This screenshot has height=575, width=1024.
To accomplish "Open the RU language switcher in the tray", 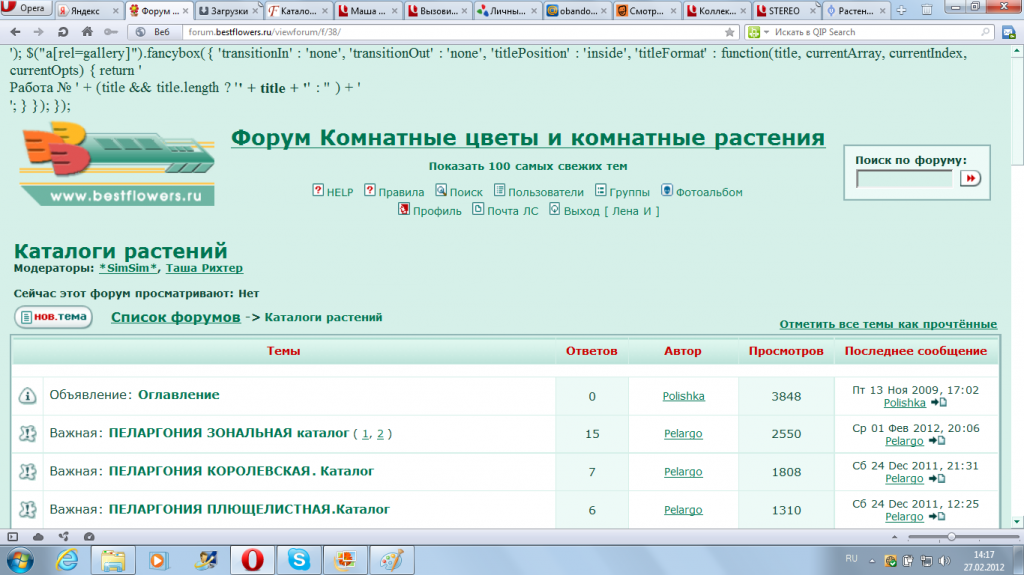I will click(852, 558).
